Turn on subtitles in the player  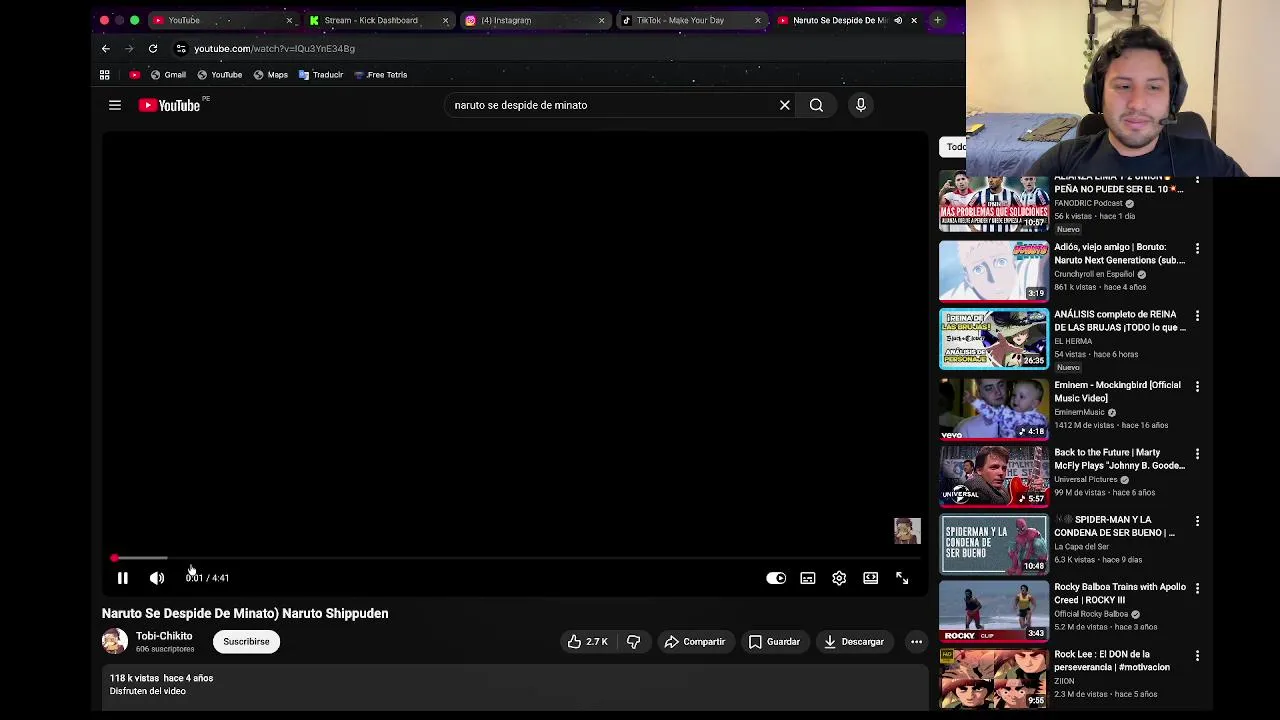[x=808, y=578]
